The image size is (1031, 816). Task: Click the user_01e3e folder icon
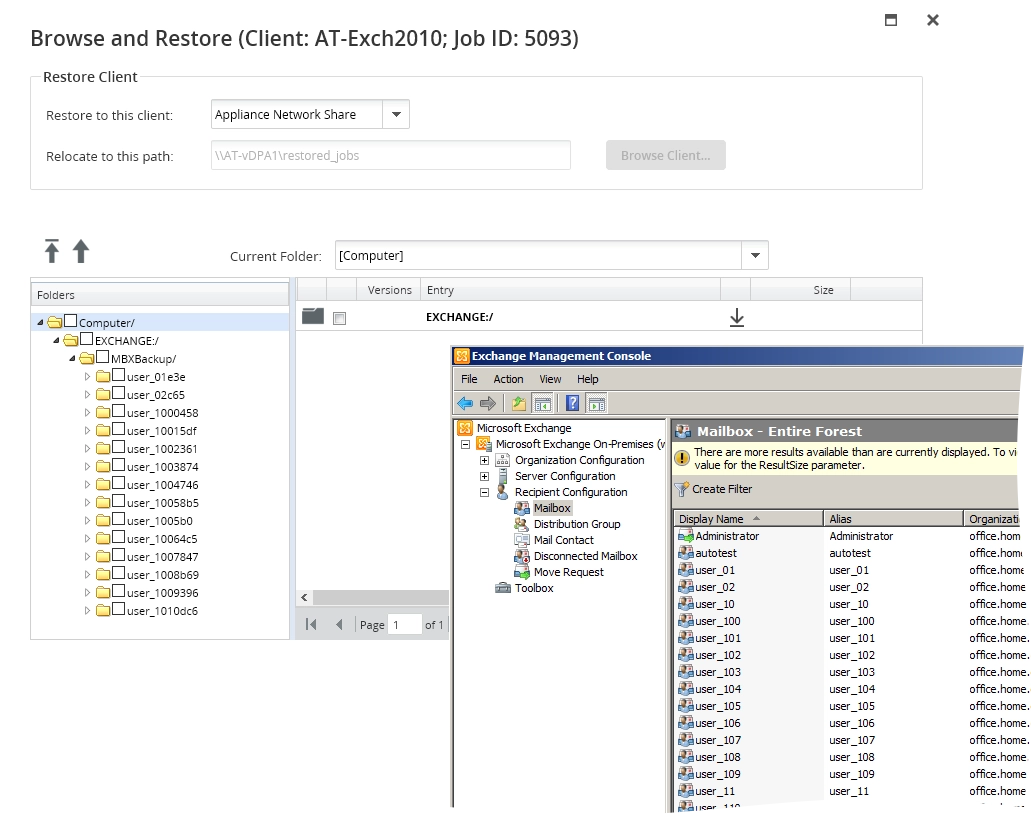click(103, 377)
